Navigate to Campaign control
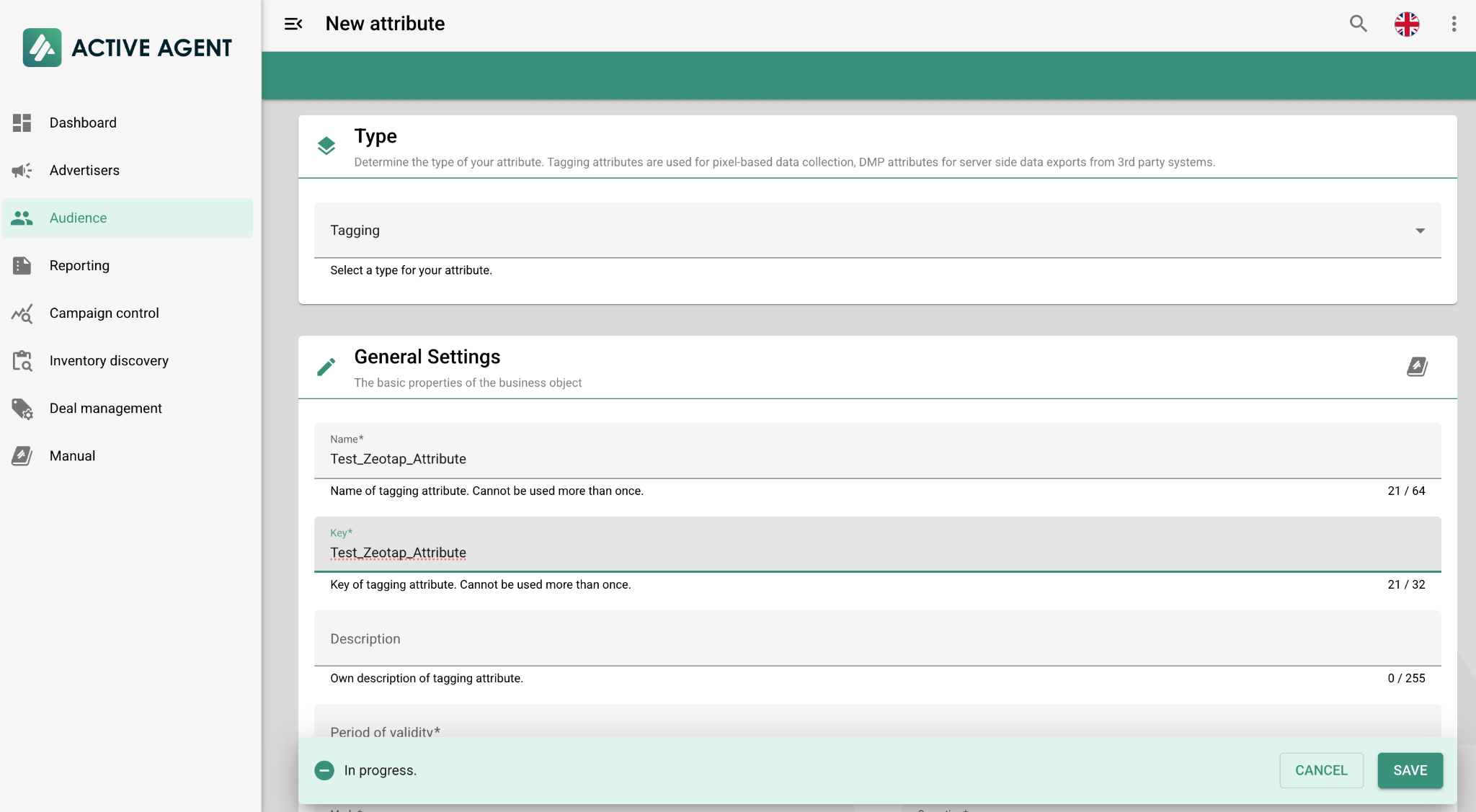The width and height of the screenshot is (1476, 812). pyautogui.click(x=104, y=313)
